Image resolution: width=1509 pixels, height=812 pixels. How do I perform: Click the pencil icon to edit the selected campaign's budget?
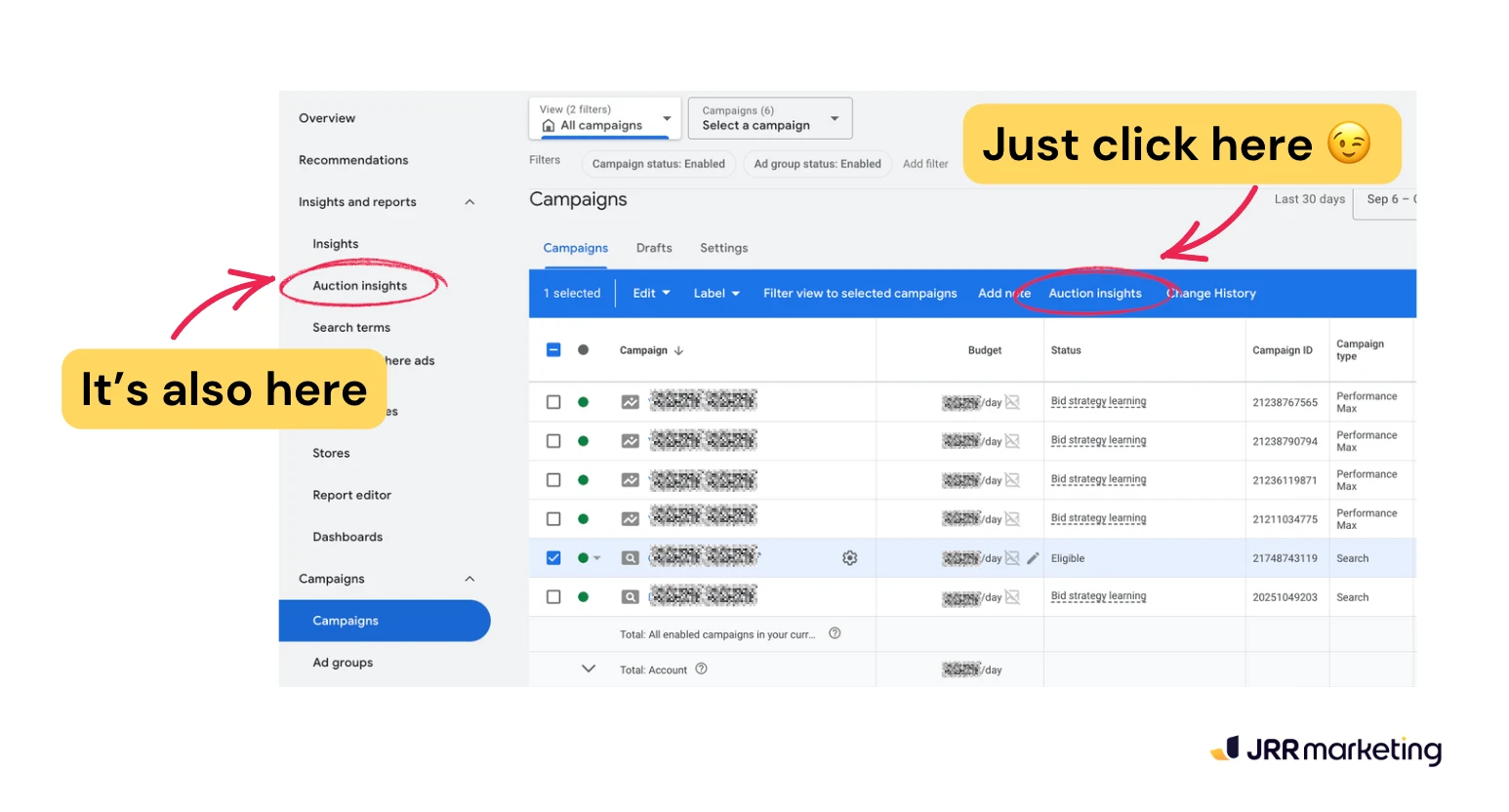pyautogui.click(x=1034, y=557)
